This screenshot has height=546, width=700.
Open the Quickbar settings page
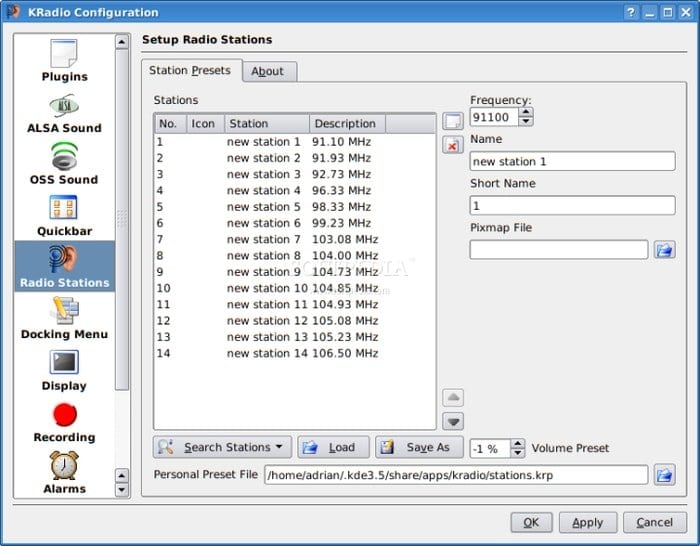coord(64,216)
